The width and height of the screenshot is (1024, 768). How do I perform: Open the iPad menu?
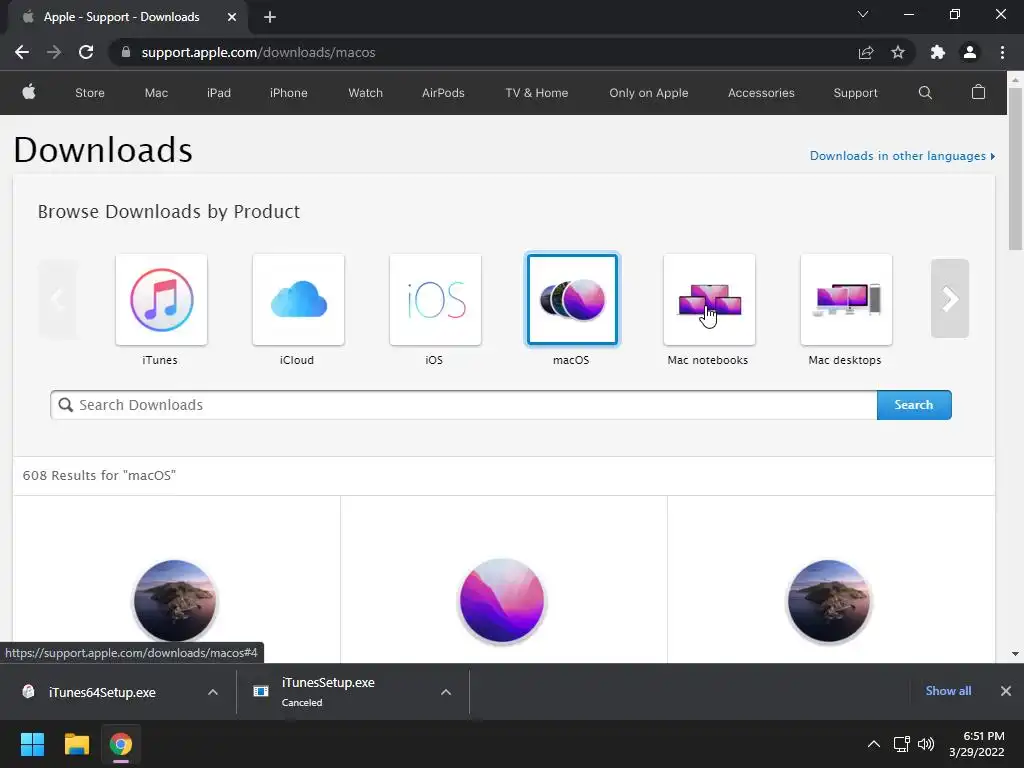point(219,93)
